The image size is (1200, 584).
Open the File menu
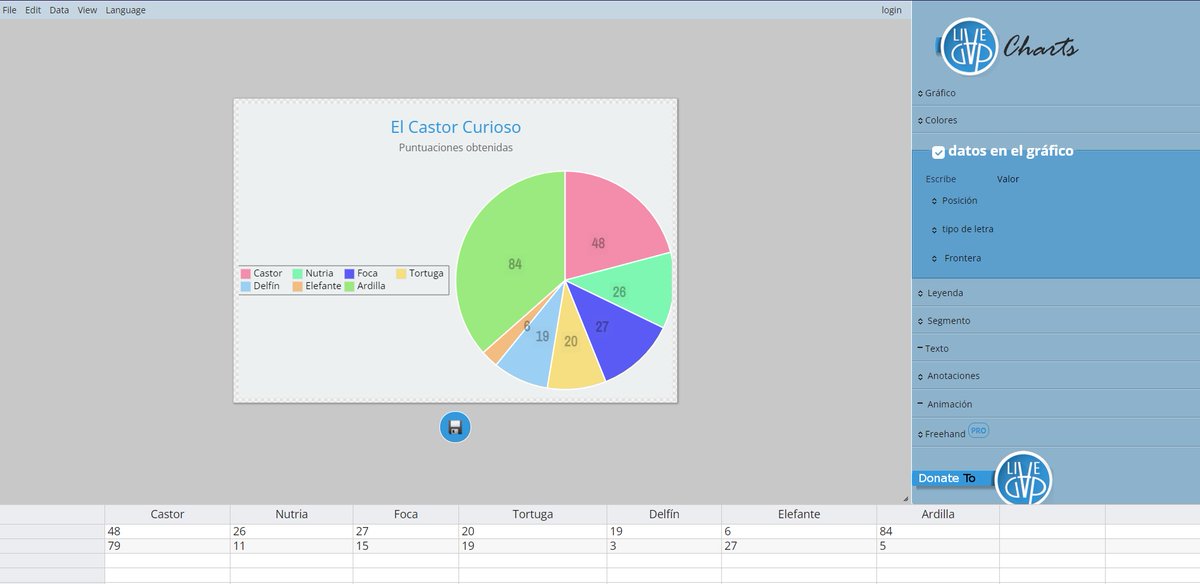click(x=10, y=10)
